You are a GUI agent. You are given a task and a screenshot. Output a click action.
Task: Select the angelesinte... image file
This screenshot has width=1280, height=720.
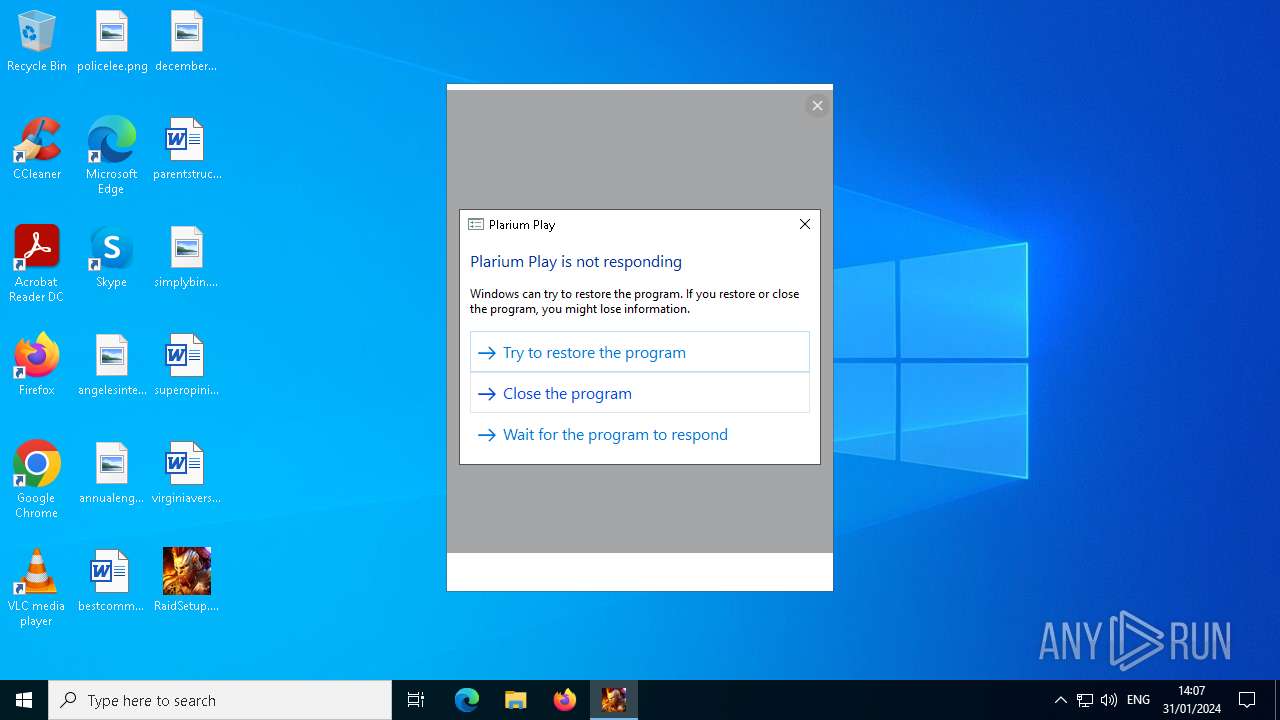pyautogui.click(x=112, y=365)
